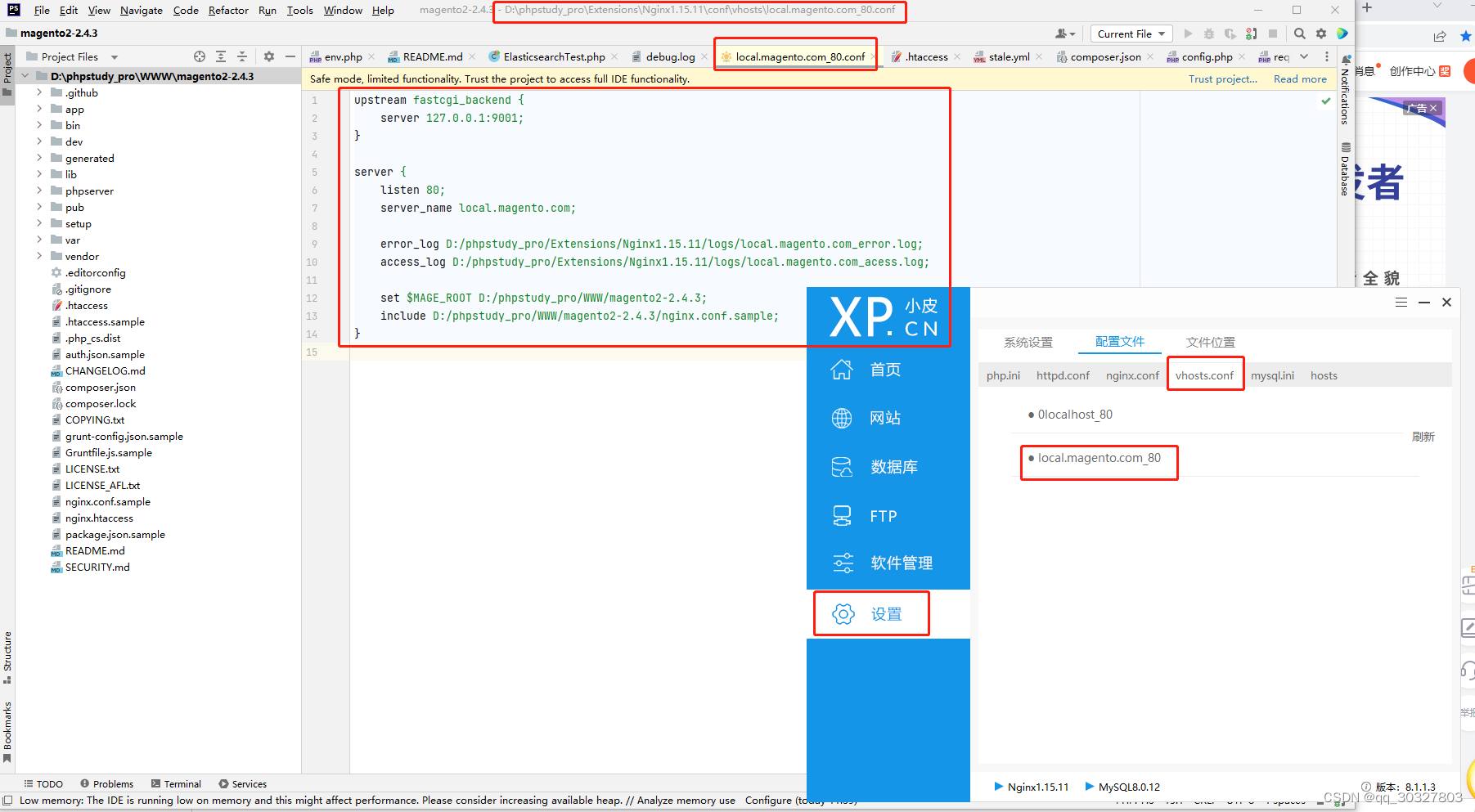The image size is (1475, 812).
Task: Expand the .github folder
Action: point(39,92)
